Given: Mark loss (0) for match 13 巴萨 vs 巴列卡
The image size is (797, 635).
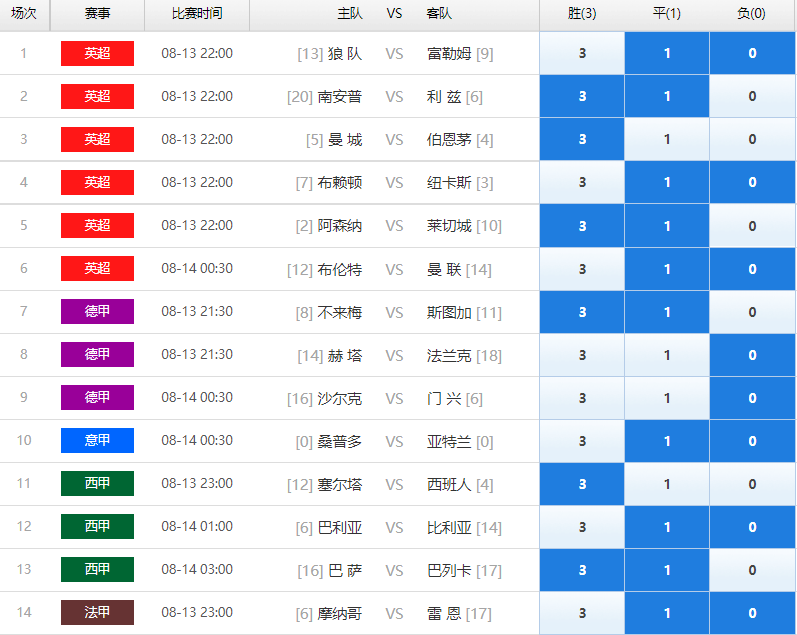Looking at the screenshot, I should coord(752,570).
